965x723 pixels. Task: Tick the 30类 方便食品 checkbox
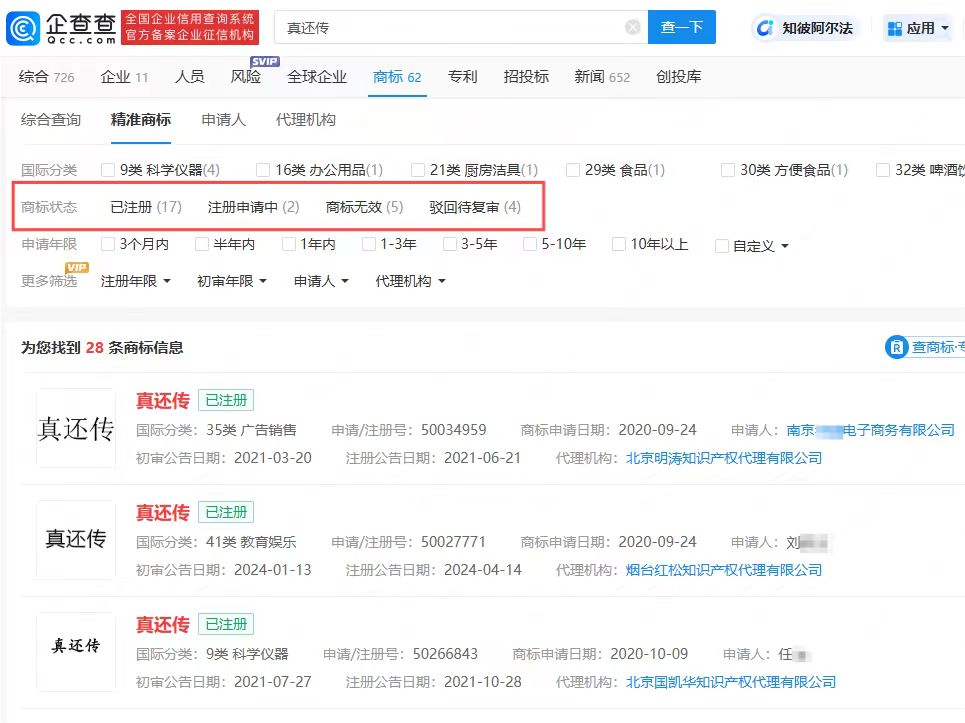click(728, 170)
